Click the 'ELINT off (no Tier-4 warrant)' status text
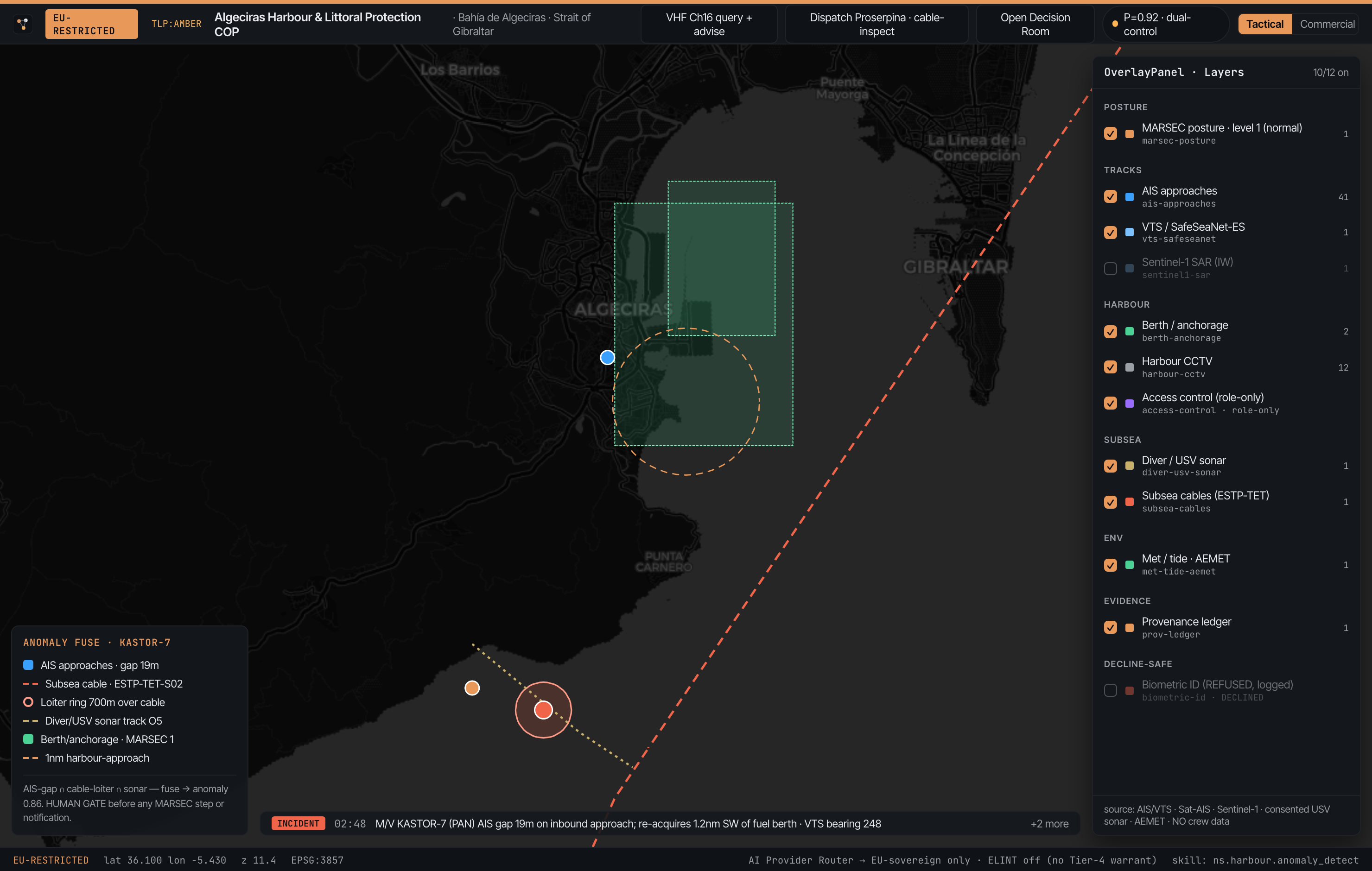The width and height of the screenshot is (1372, 871). [x=1072, y=860]
